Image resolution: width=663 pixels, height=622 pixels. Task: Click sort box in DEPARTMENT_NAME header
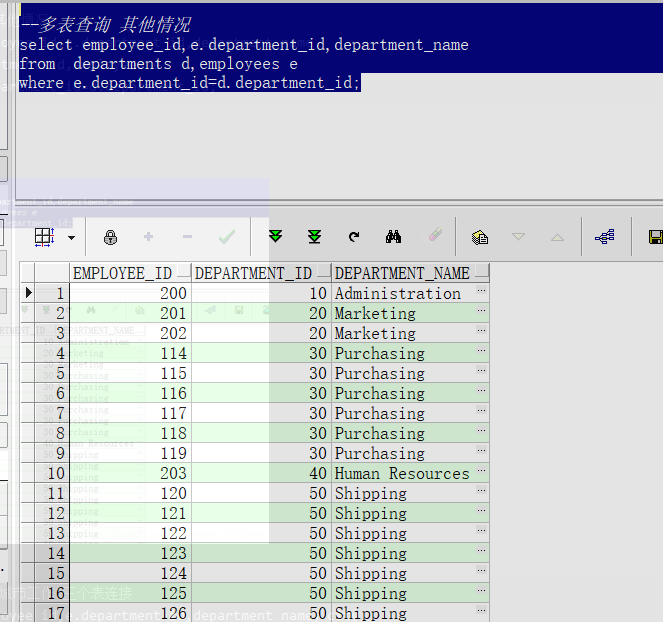coord(482,271)
